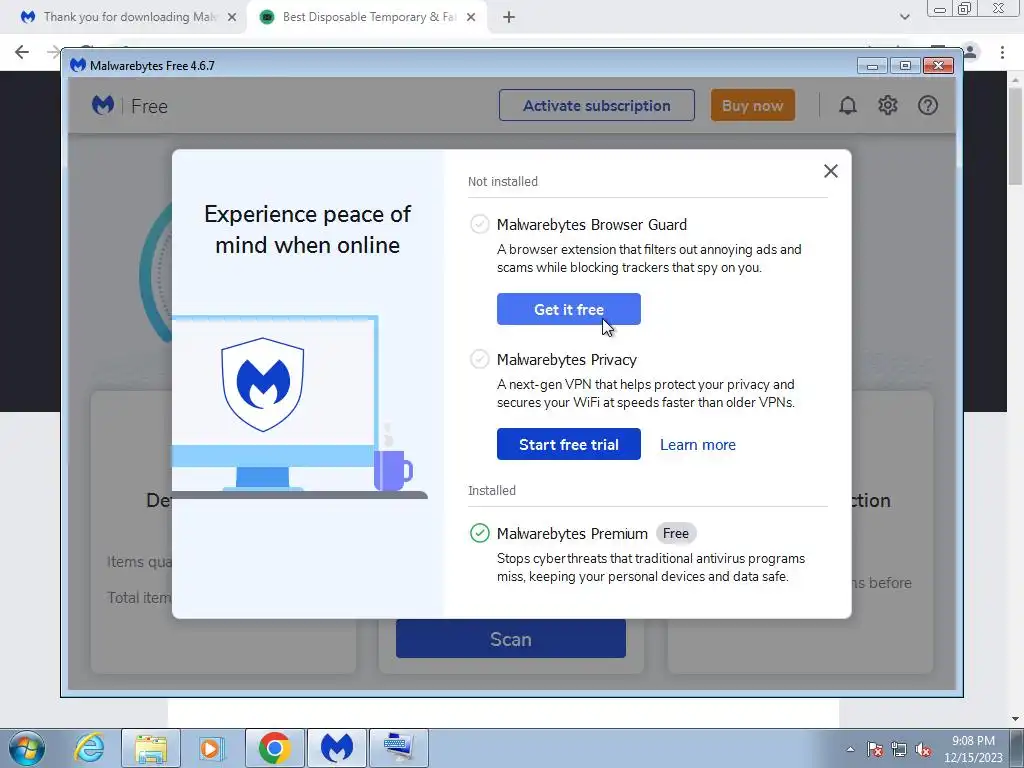Close the Best Disposable Temporary tab
This screenshot has height=768, width=1024.
pos(471,18)
